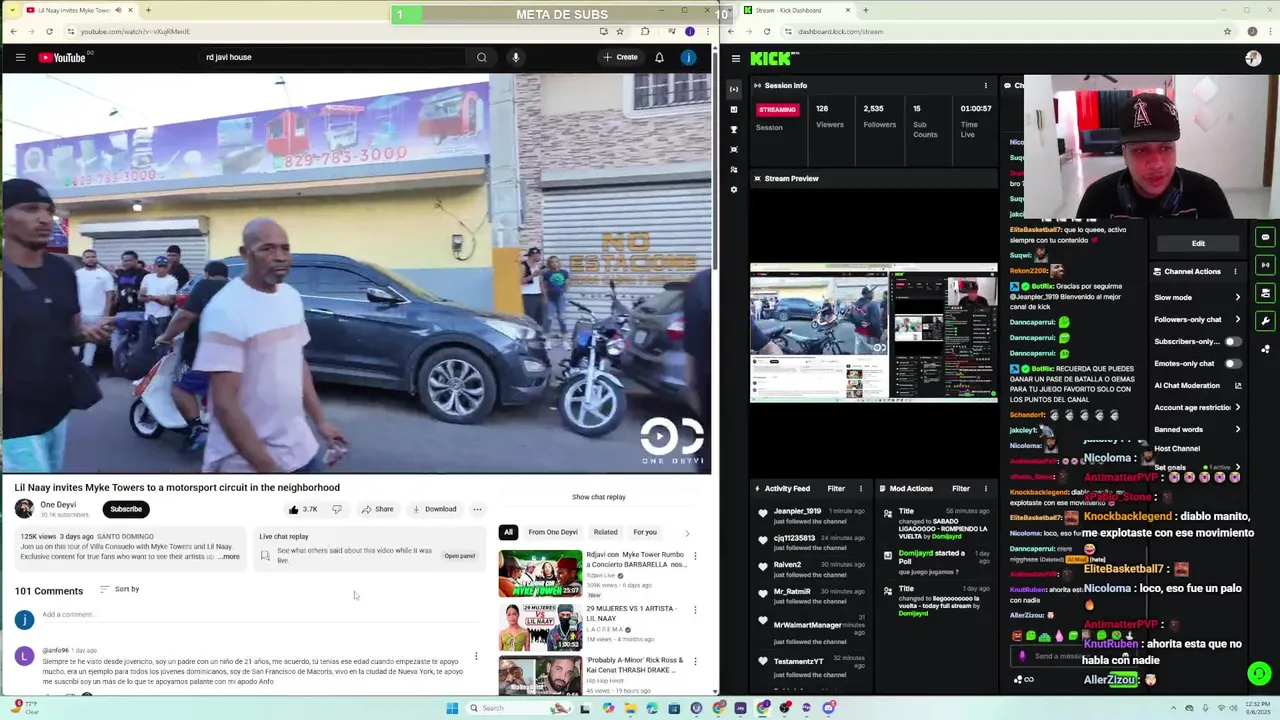The height and width of the screenshot is (720, 1280).
Task: Reload the YouTube browser tab
Action: coord(49,31)
